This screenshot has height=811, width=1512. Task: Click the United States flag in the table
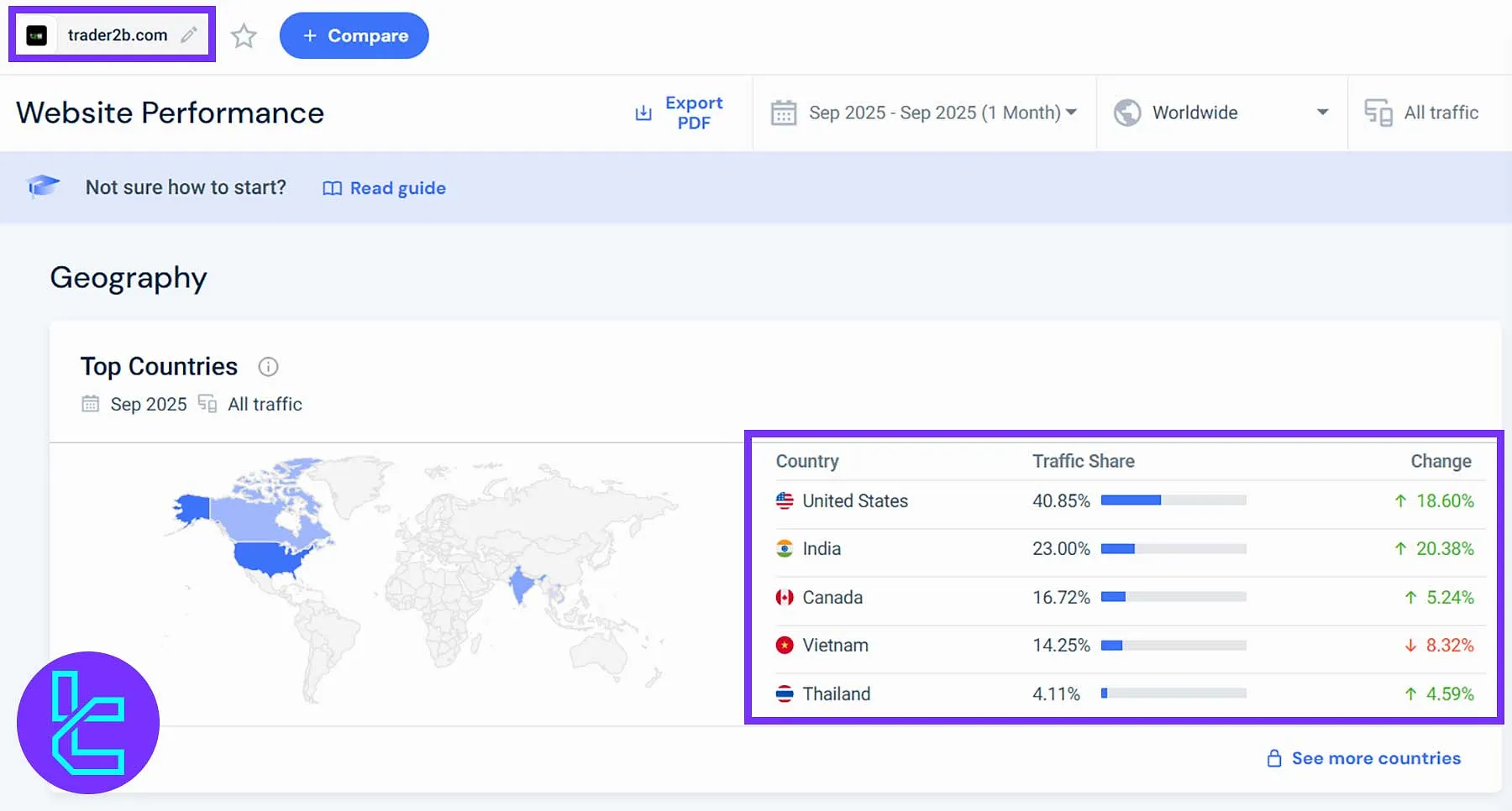coord(784,500)
